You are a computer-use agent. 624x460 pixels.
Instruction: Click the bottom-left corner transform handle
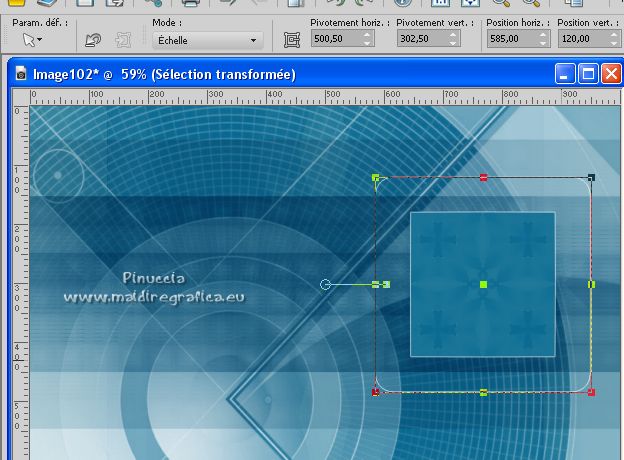click(375, 392)
